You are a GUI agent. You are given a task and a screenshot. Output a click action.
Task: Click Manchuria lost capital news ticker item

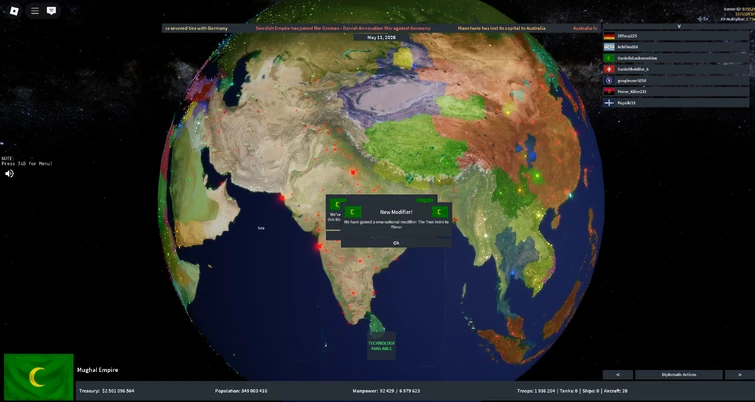[502, 28]
